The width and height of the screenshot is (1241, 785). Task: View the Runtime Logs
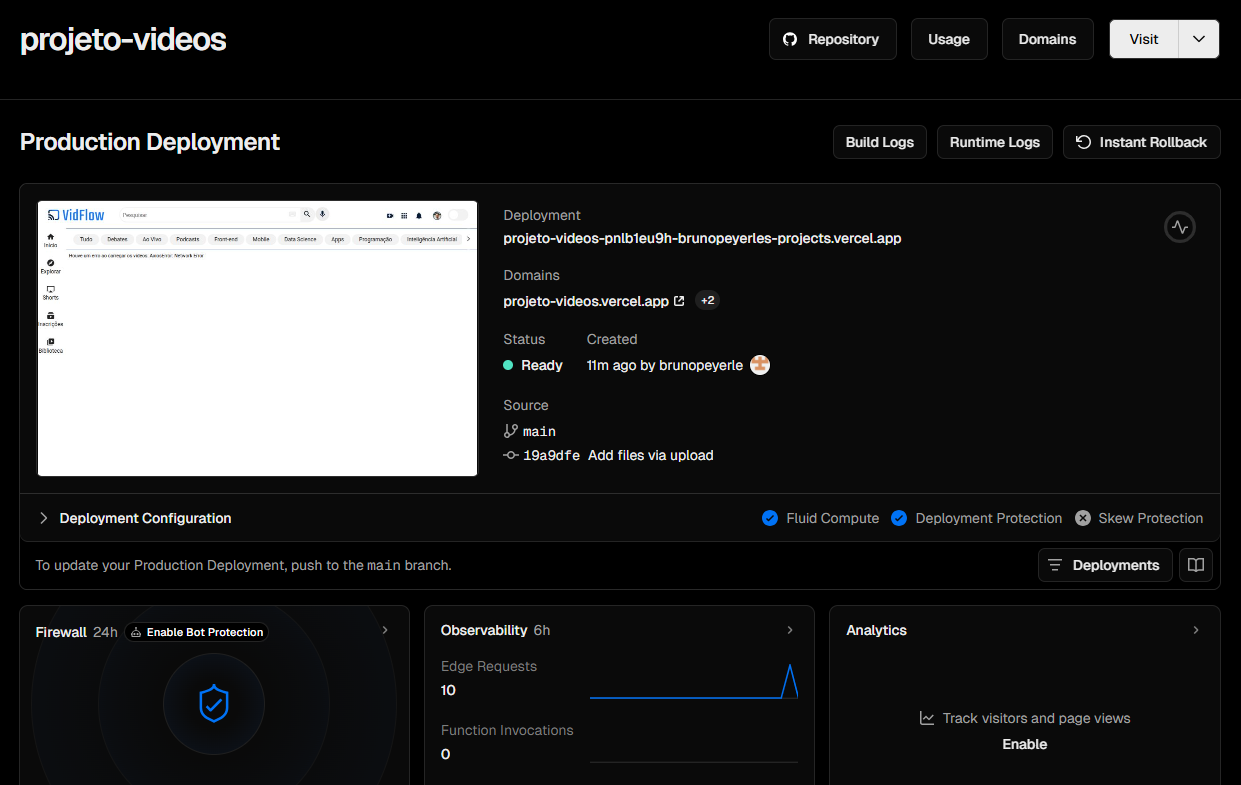pos(995,142)
